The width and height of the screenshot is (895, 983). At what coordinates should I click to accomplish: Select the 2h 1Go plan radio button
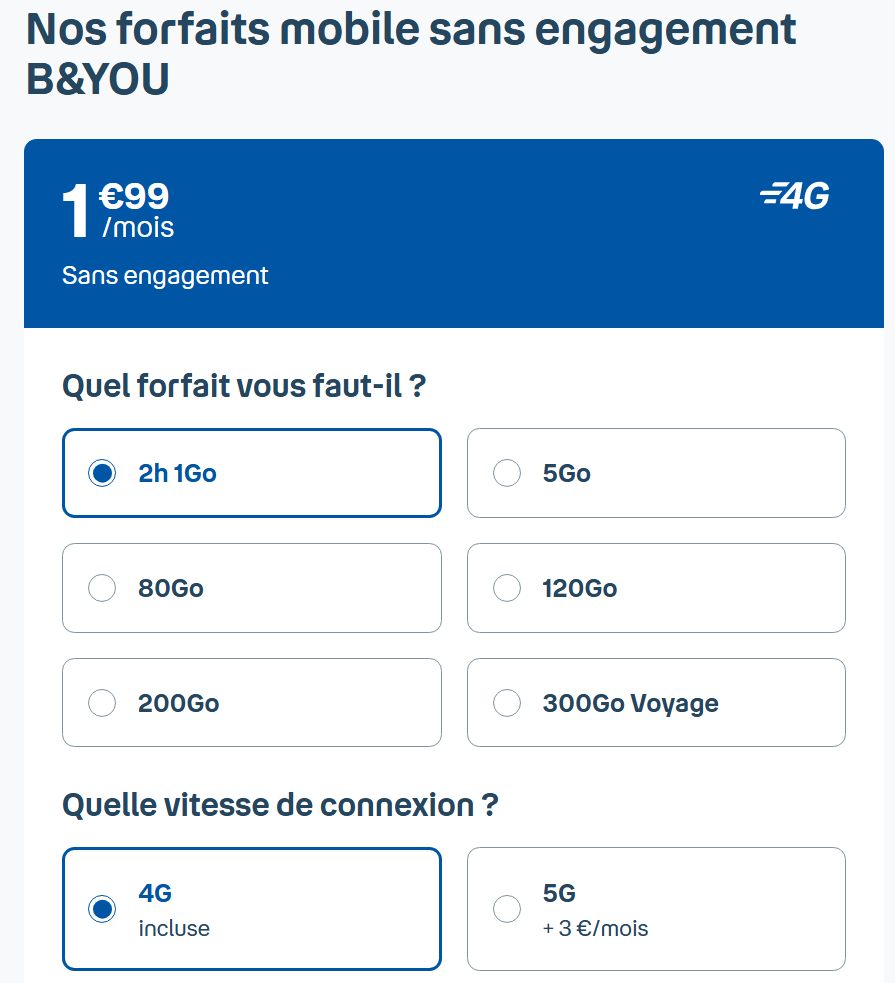pos(102,473)
